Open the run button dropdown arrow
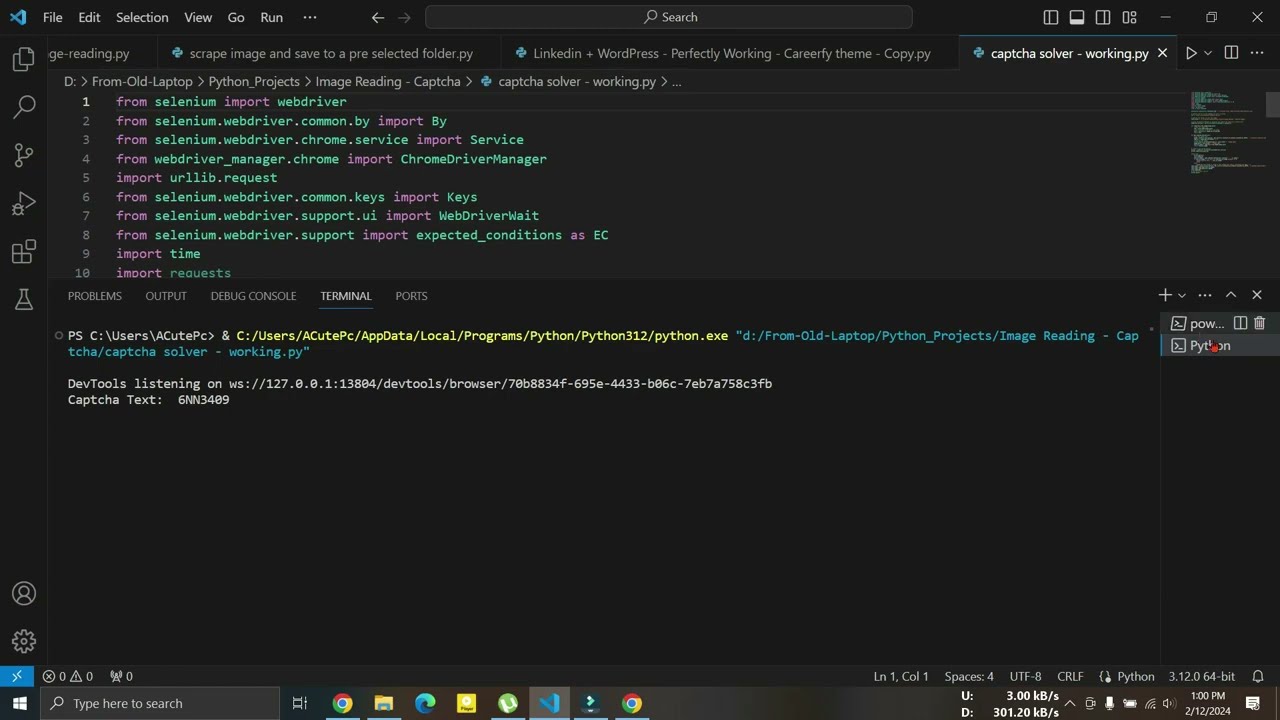 (x=1208, y=53)
